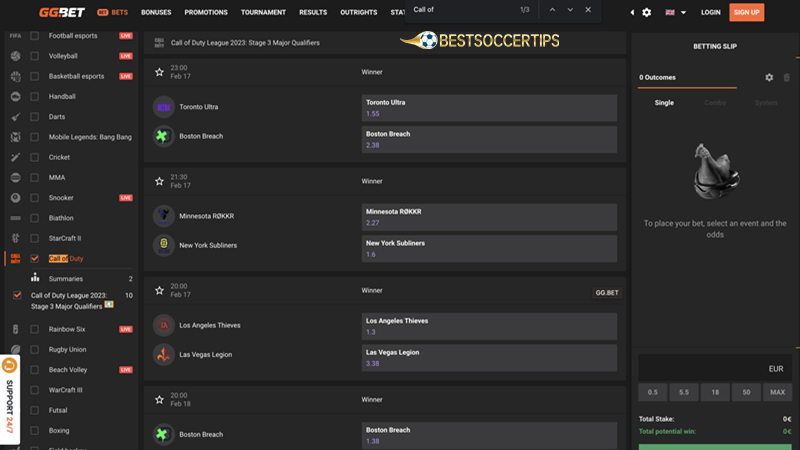The image size is (800, 450).
Task: Open Summaries row under Call of Duty
Action: (x=82, y=279)
